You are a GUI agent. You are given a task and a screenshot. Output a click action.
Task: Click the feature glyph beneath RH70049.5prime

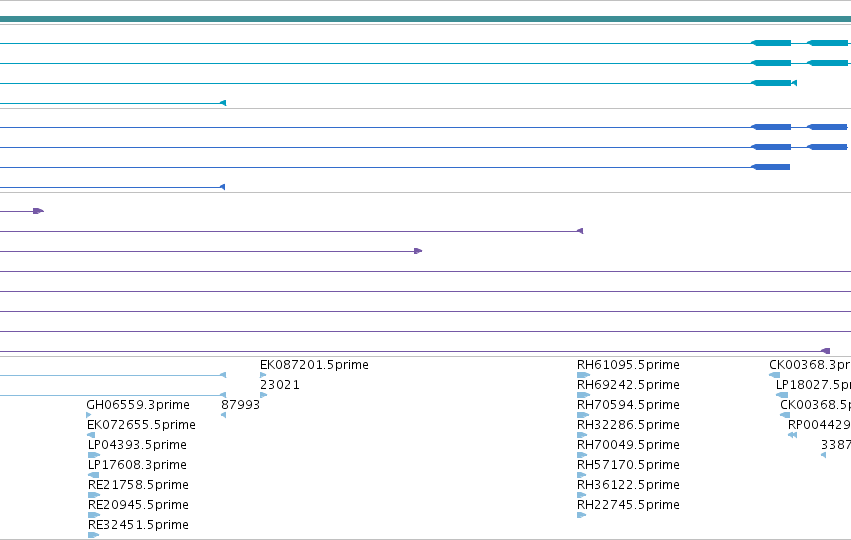[582, 455]
